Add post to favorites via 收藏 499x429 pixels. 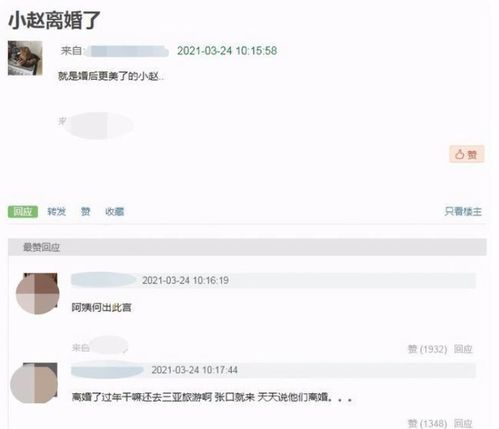pos(114,211)
